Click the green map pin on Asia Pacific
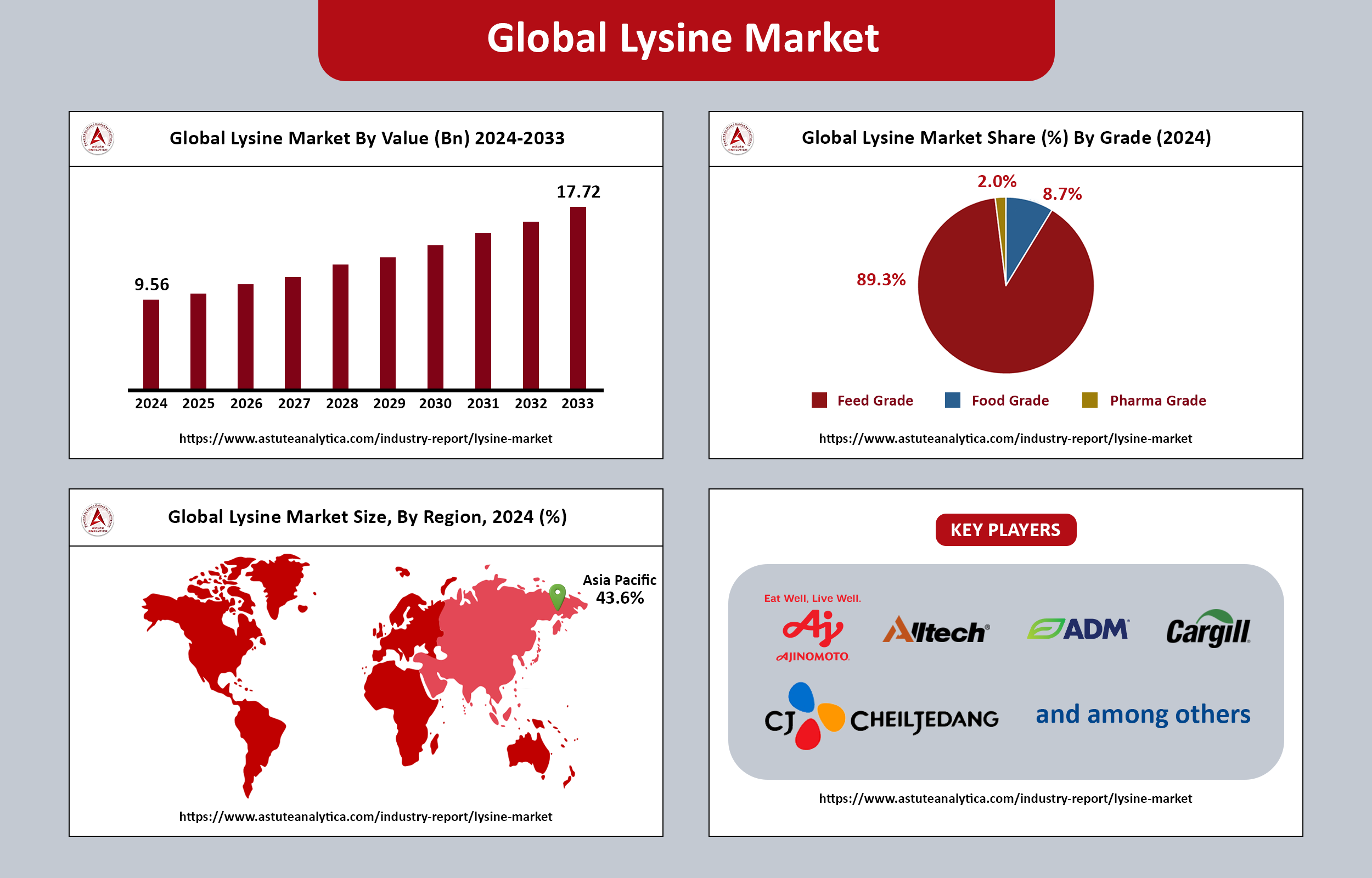The image size is (1372, 878). pyautogui.click(x=557, y=597)
